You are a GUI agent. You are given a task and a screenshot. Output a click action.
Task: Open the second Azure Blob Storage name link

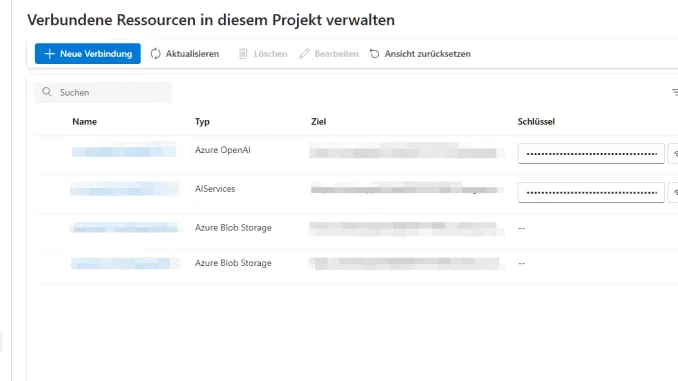click(x=124, y=263)
